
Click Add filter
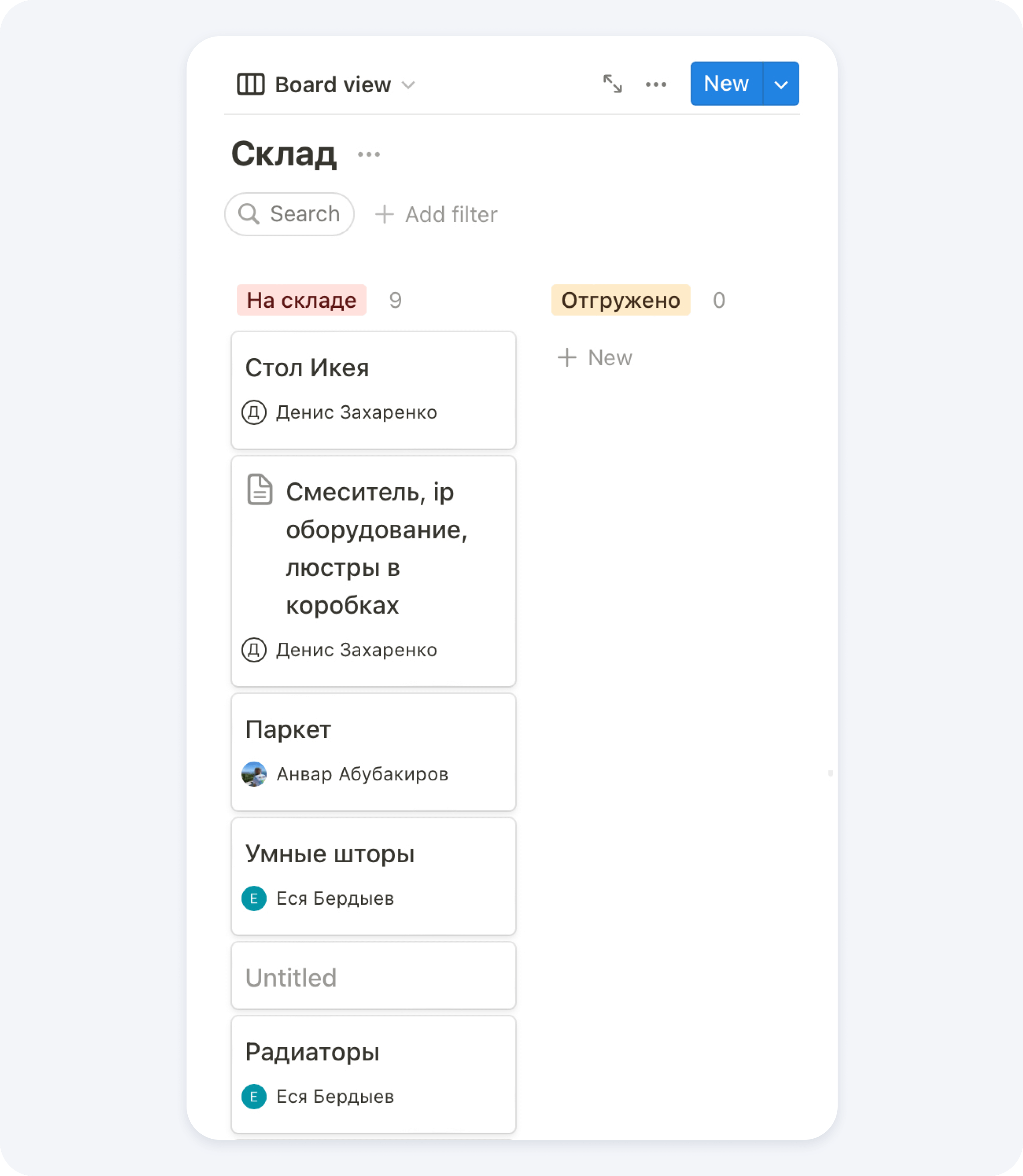[436, 215]
